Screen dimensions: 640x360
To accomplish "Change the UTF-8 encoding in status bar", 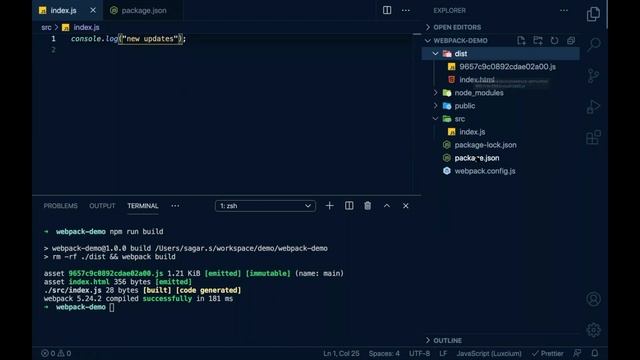I will 419,353.
